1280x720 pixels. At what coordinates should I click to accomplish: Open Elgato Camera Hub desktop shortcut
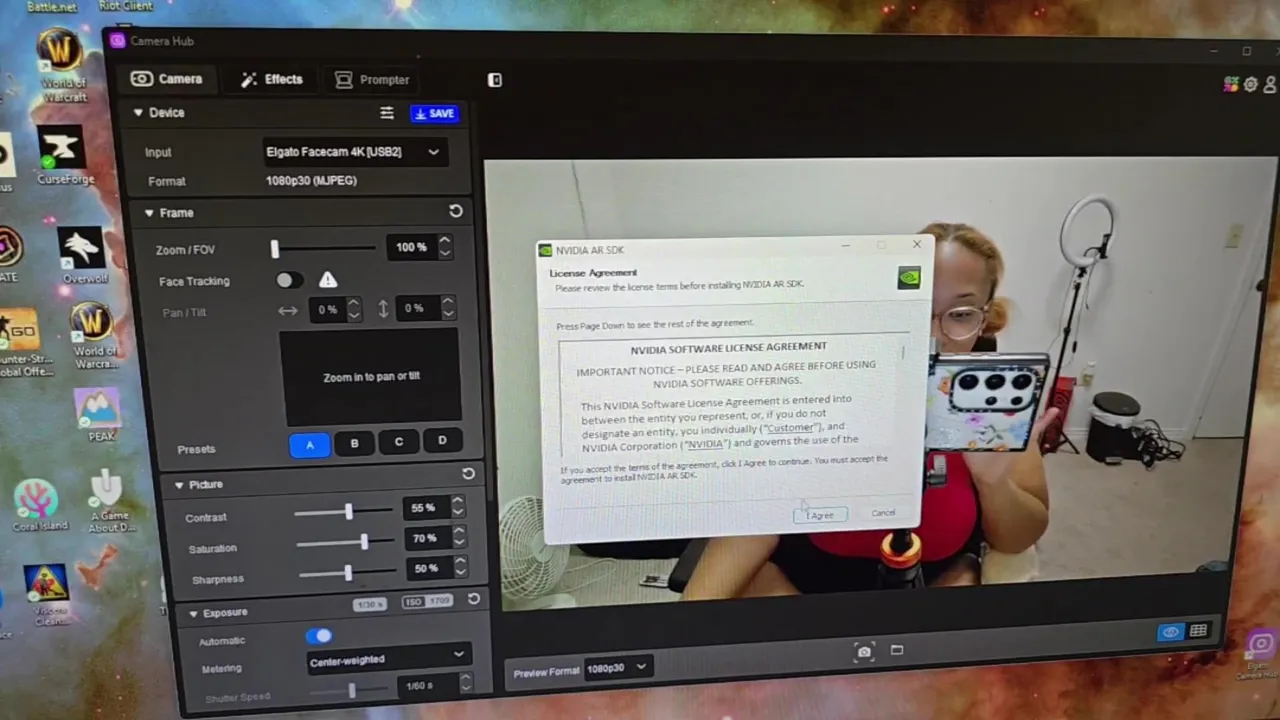[x=1261, y=655]
